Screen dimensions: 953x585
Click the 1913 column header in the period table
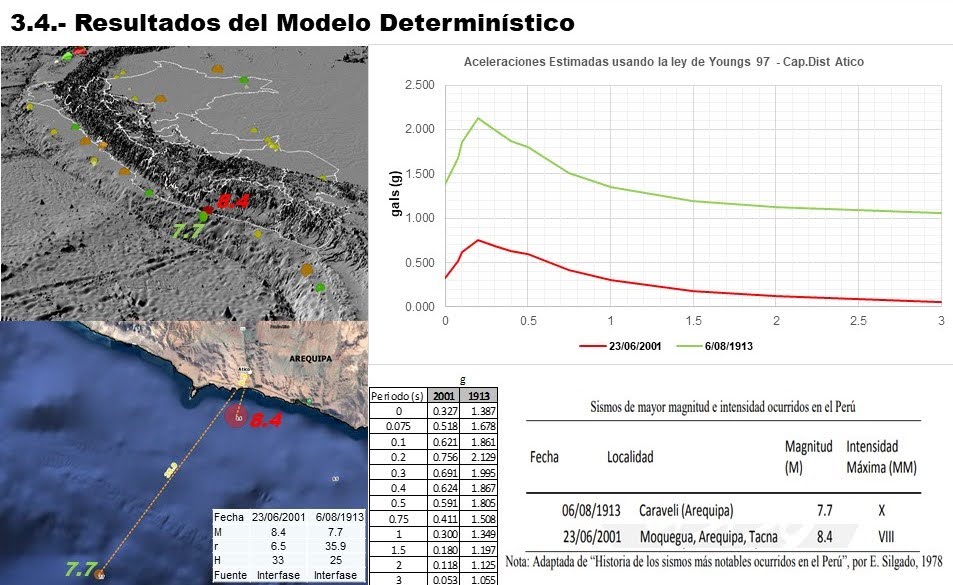pyautogui.click(x=479, y=395)
